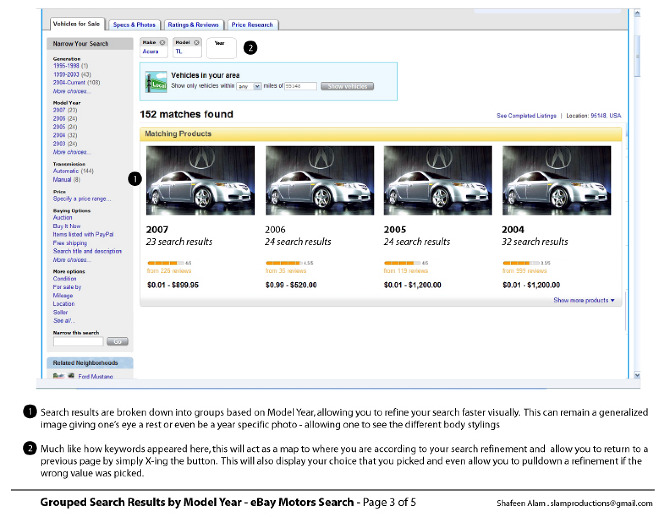Click the Local vehicles street sign icon

pyautogui.click(x=156, y=82)
